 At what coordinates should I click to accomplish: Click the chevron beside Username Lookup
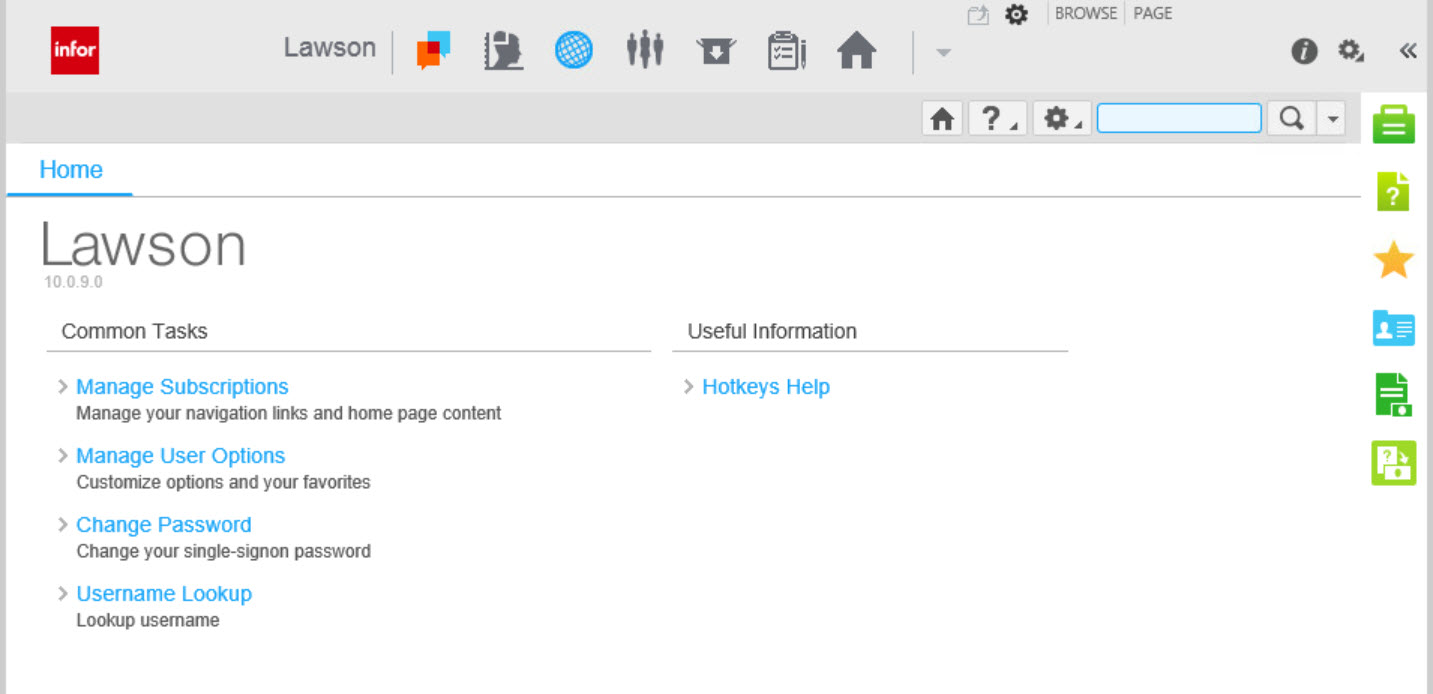(63, 593)
